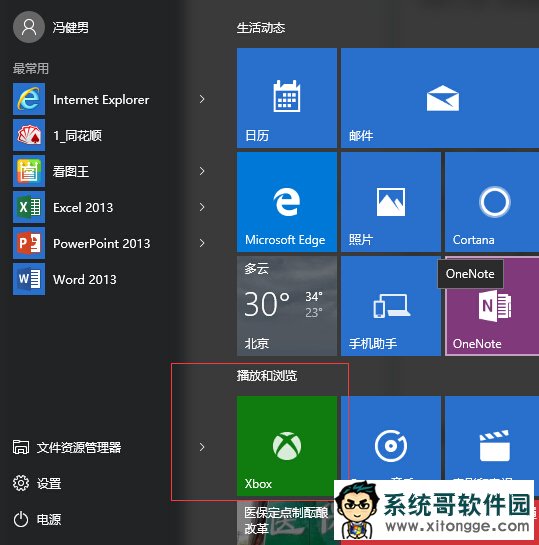
Task: Expand Excel 2013 jump list arrow
Action: 202,207
